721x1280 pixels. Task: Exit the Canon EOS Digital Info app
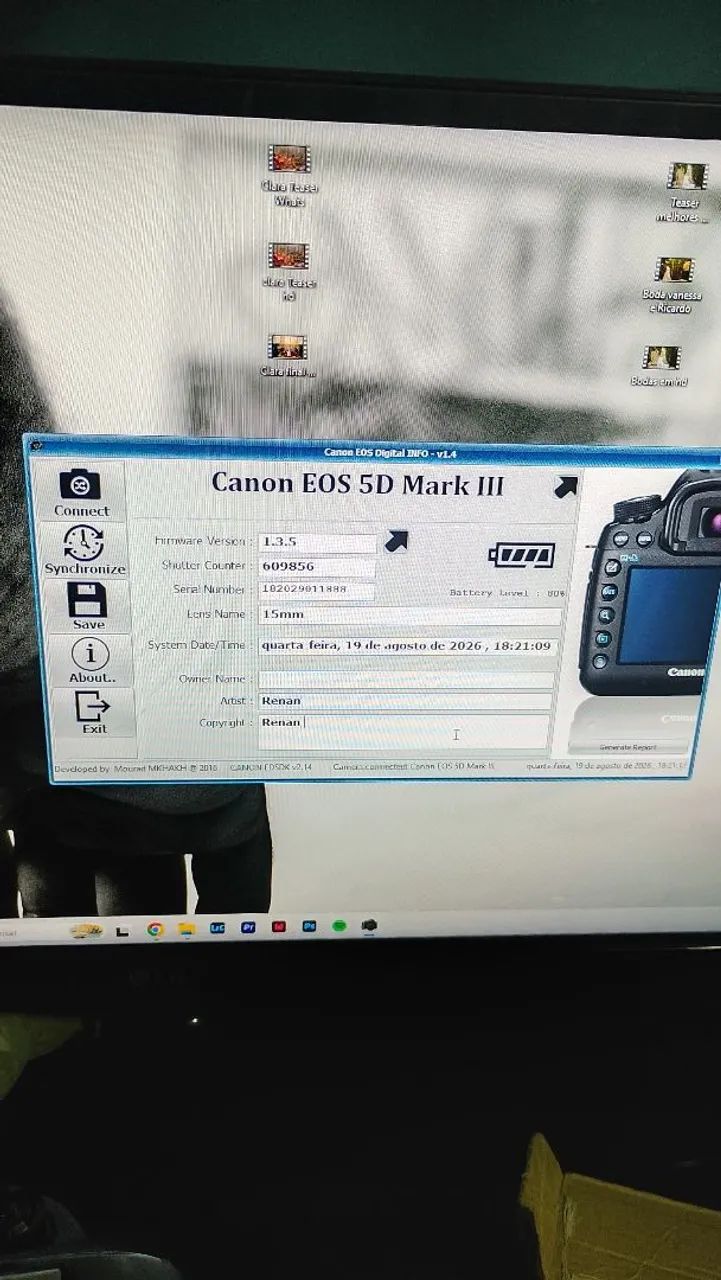tap(94, 713)
